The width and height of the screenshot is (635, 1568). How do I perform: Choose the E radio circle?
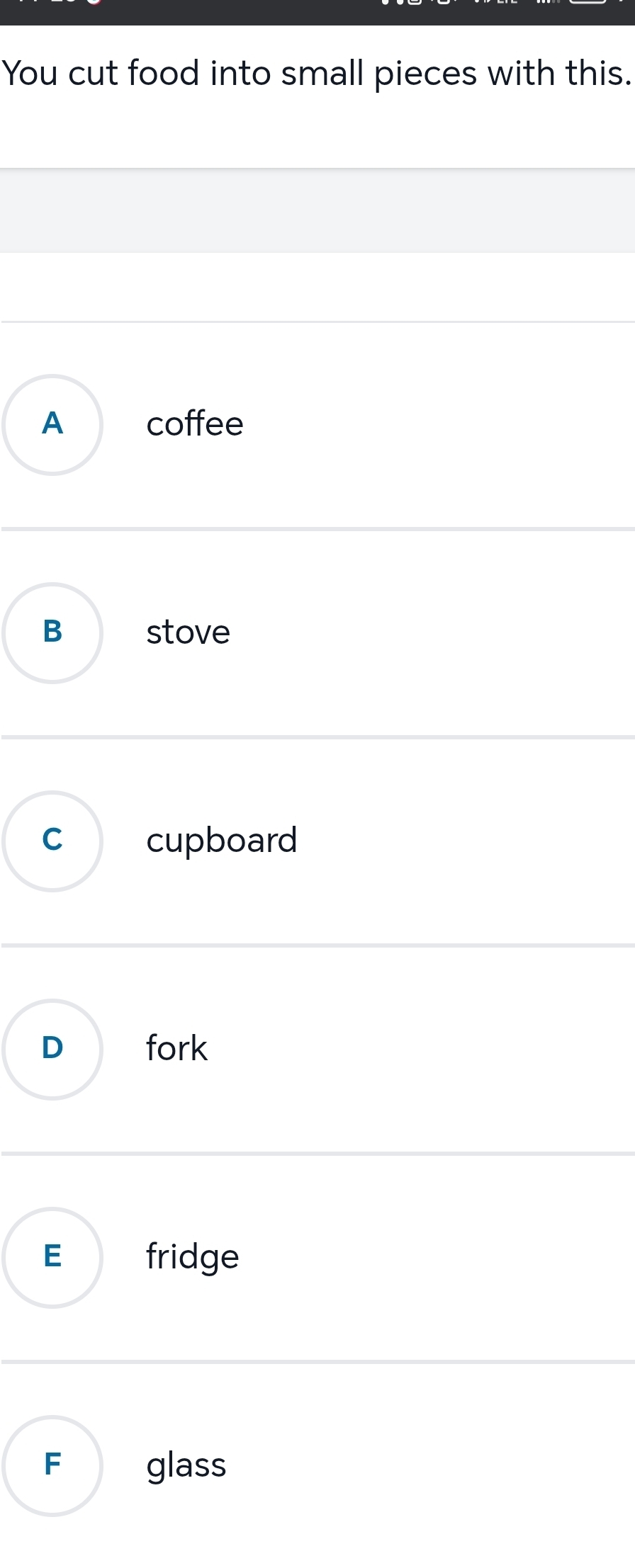tap(52, 1257)
